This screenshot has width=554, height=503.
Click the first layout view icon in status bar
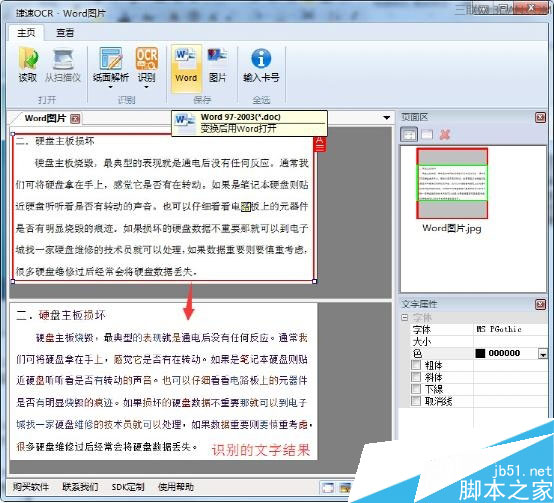pyautogui.click(x=328, y=488)
